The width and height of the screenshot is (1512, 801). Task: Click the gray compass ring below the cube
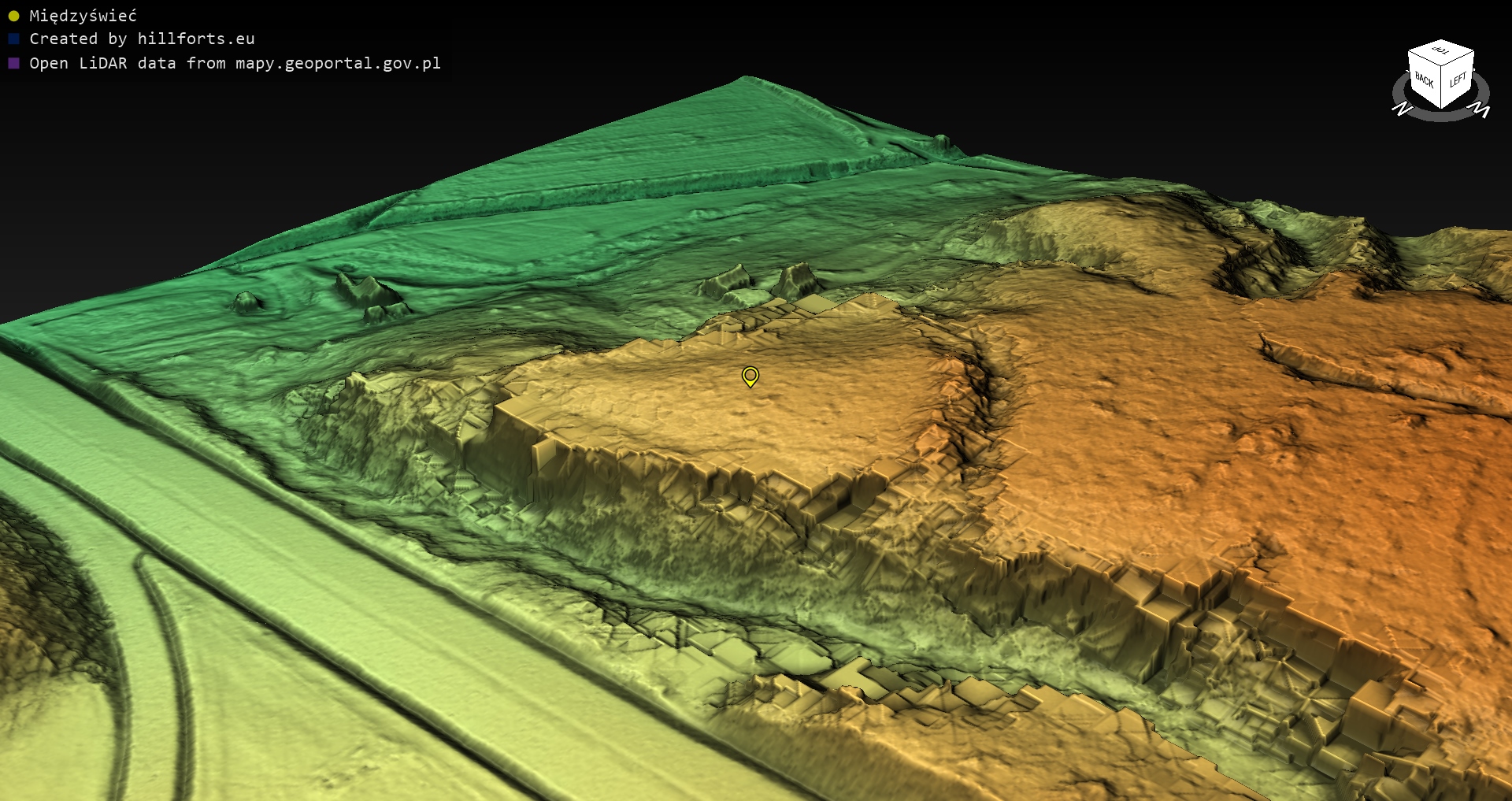click(1441, 115)
